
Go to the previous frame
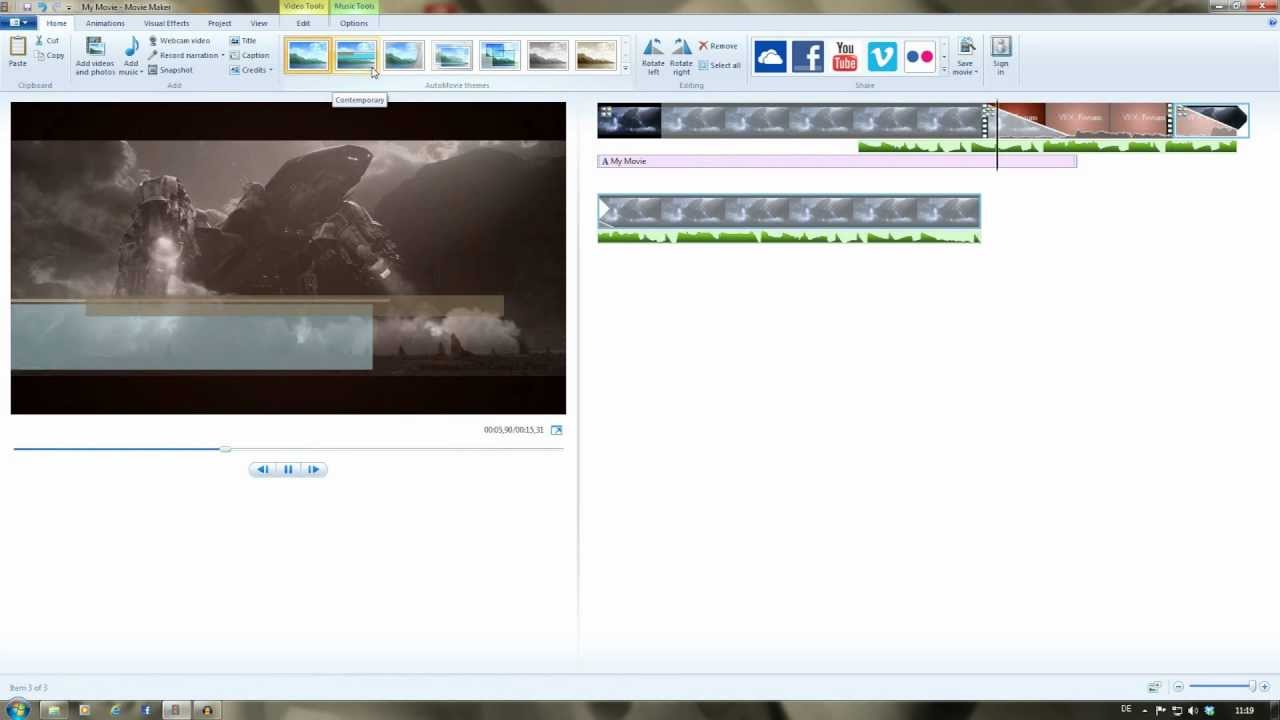click(262, 469)
